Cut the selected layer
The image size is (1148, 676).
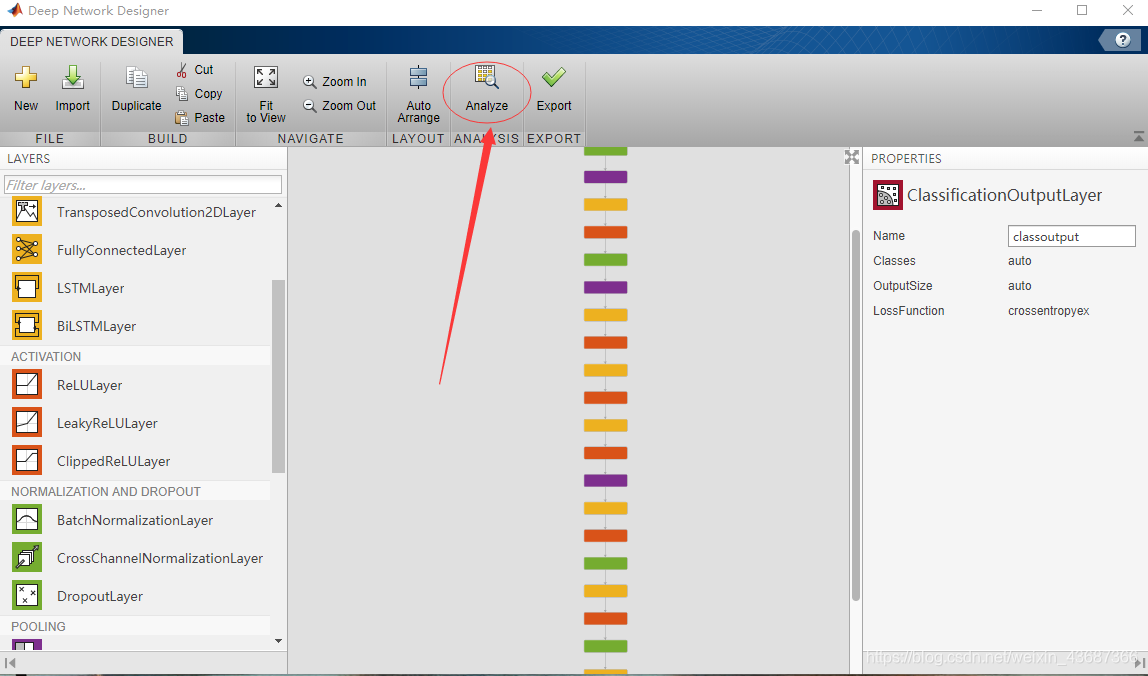[x=195, y=70]
